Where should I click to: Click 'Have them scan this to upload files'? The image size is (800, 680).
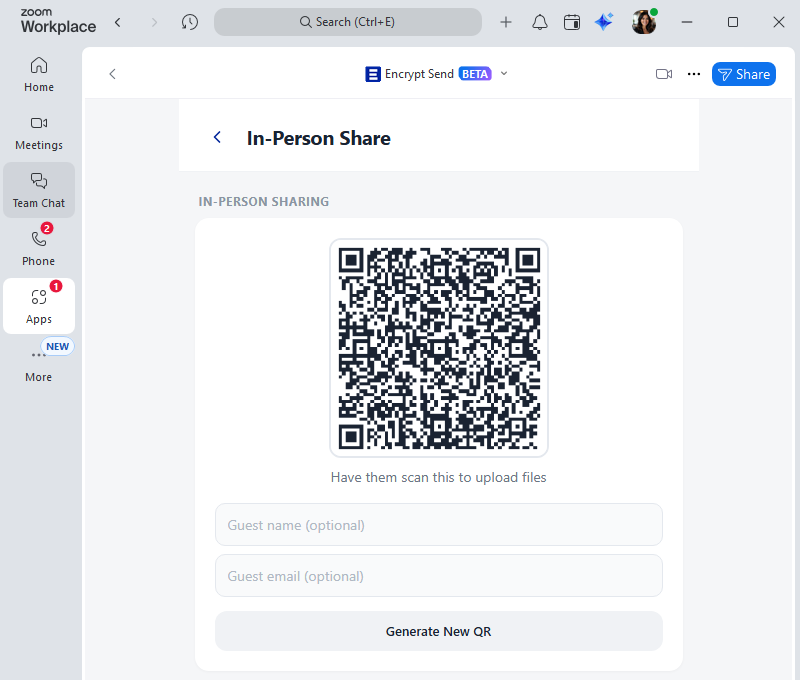(x=439, y=477)
